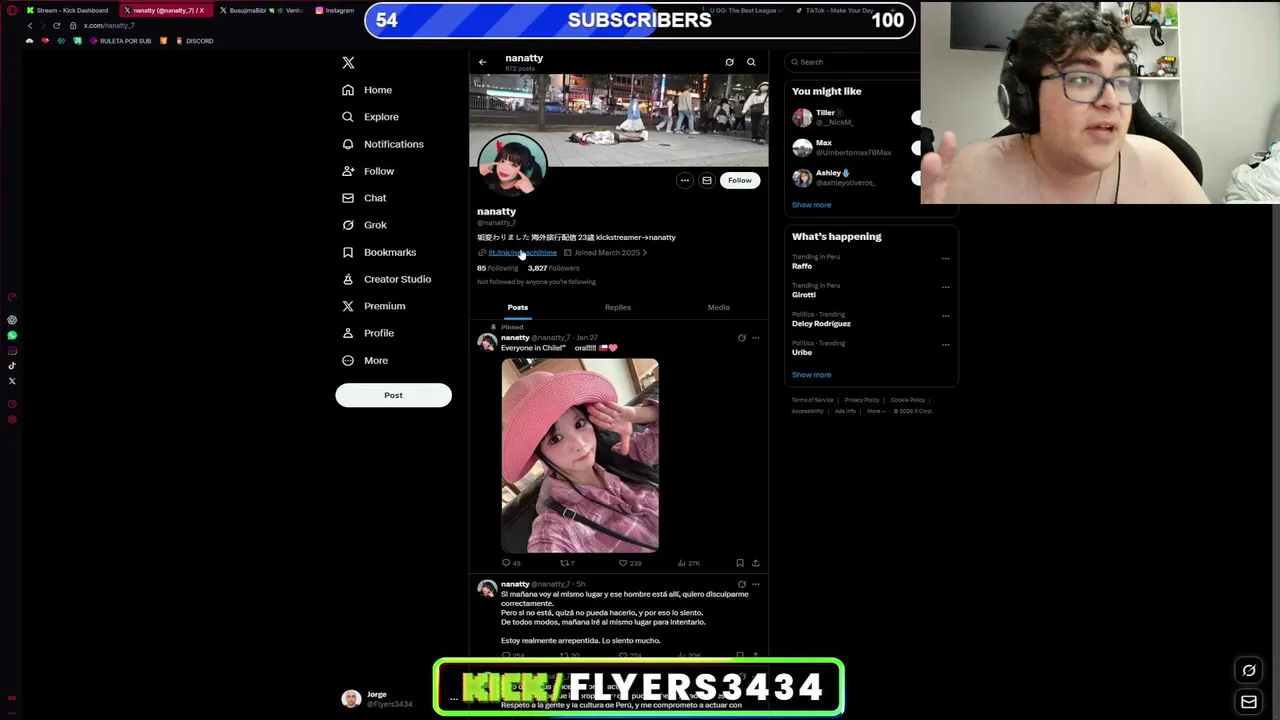
Task: Click the Search input field
Action: (x=854, y=62)
